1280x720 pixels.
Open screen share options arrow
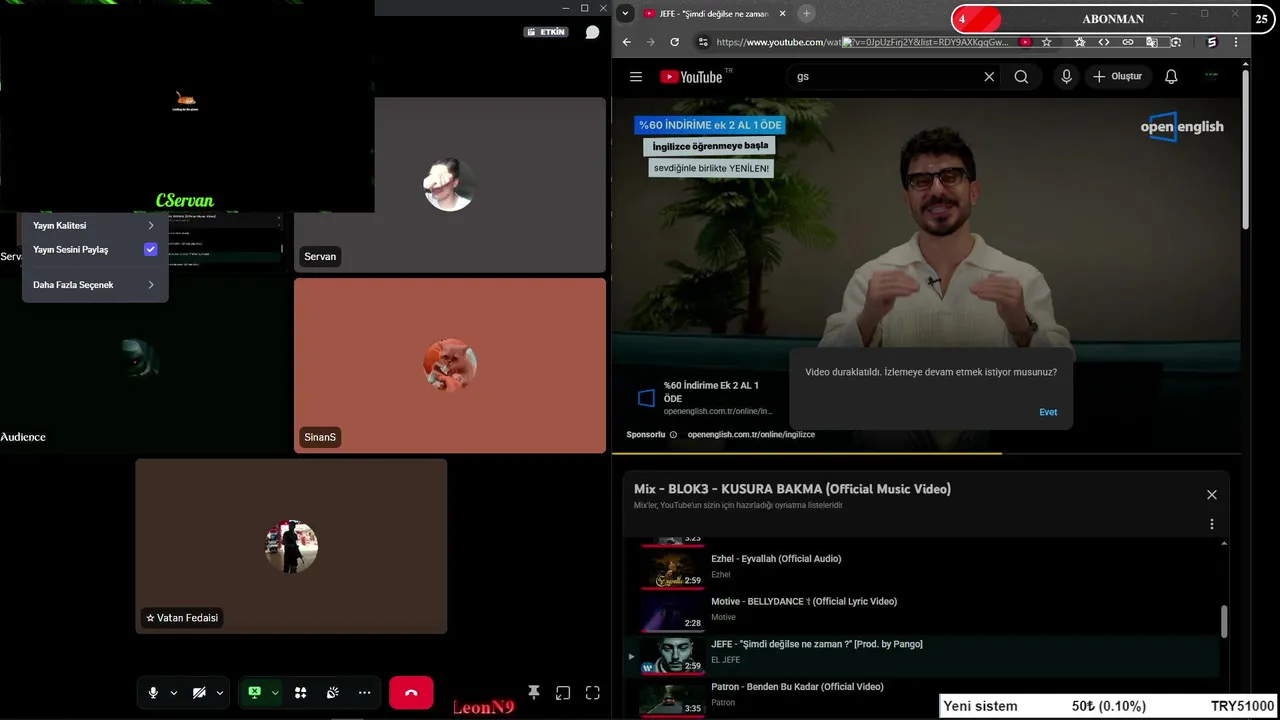pyautogui.click(x=275, y=693)
